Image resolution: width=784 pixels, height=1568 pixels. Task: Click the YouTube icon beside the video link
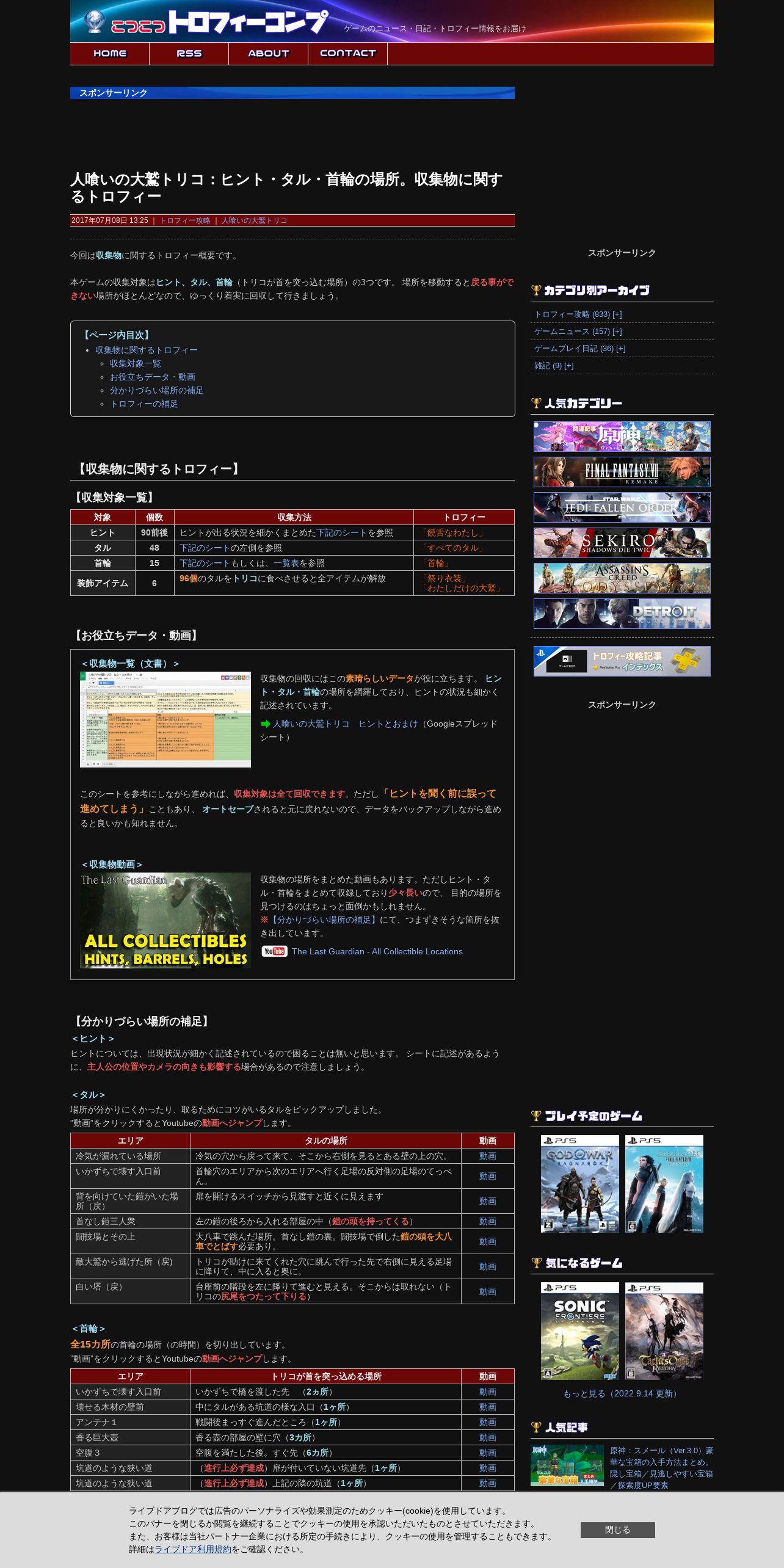point(274,951)
